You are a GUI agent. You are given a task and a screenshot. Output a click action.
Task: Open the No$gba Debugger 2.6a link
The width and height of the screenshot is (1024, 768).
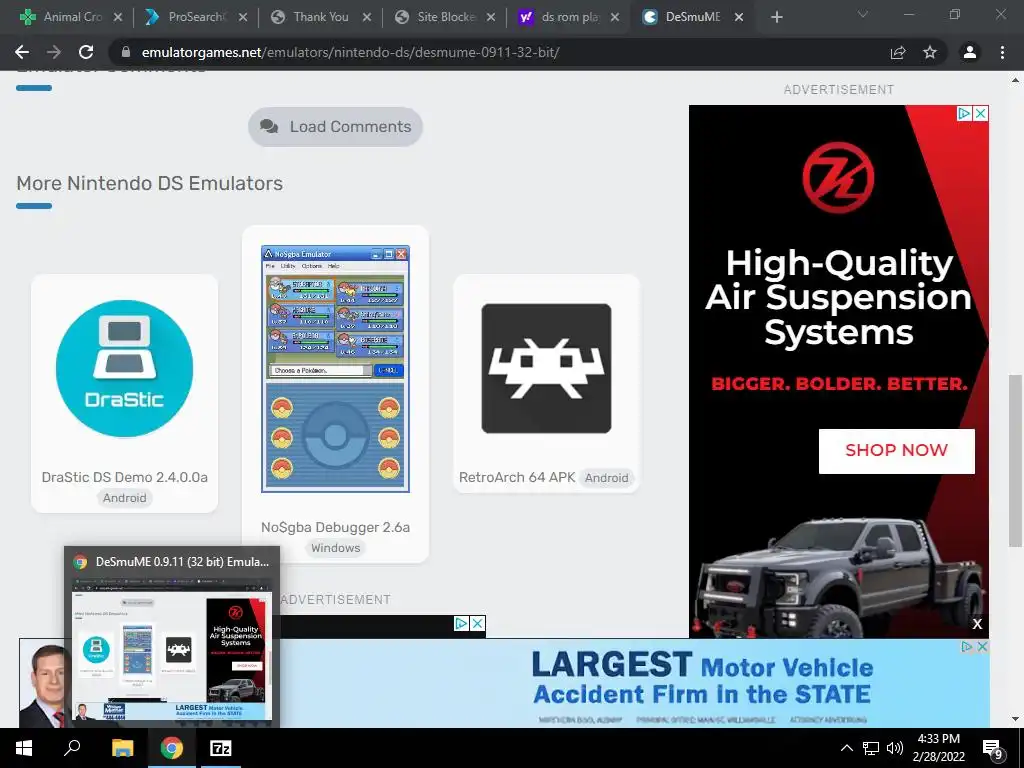click(x=335, y=527)
